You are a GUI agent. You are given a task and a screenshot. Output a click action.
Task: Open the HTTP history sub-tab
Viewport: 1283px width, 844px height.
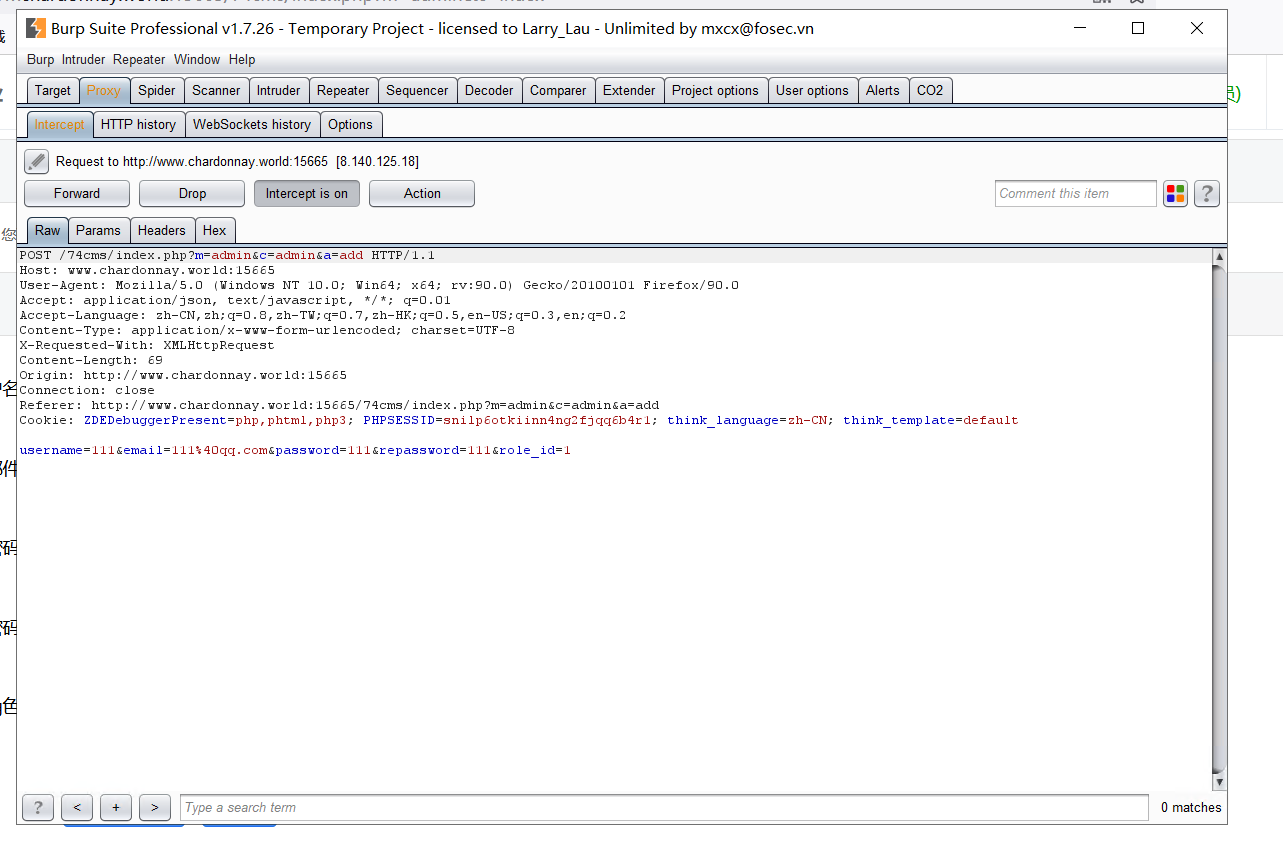point(138,124)
